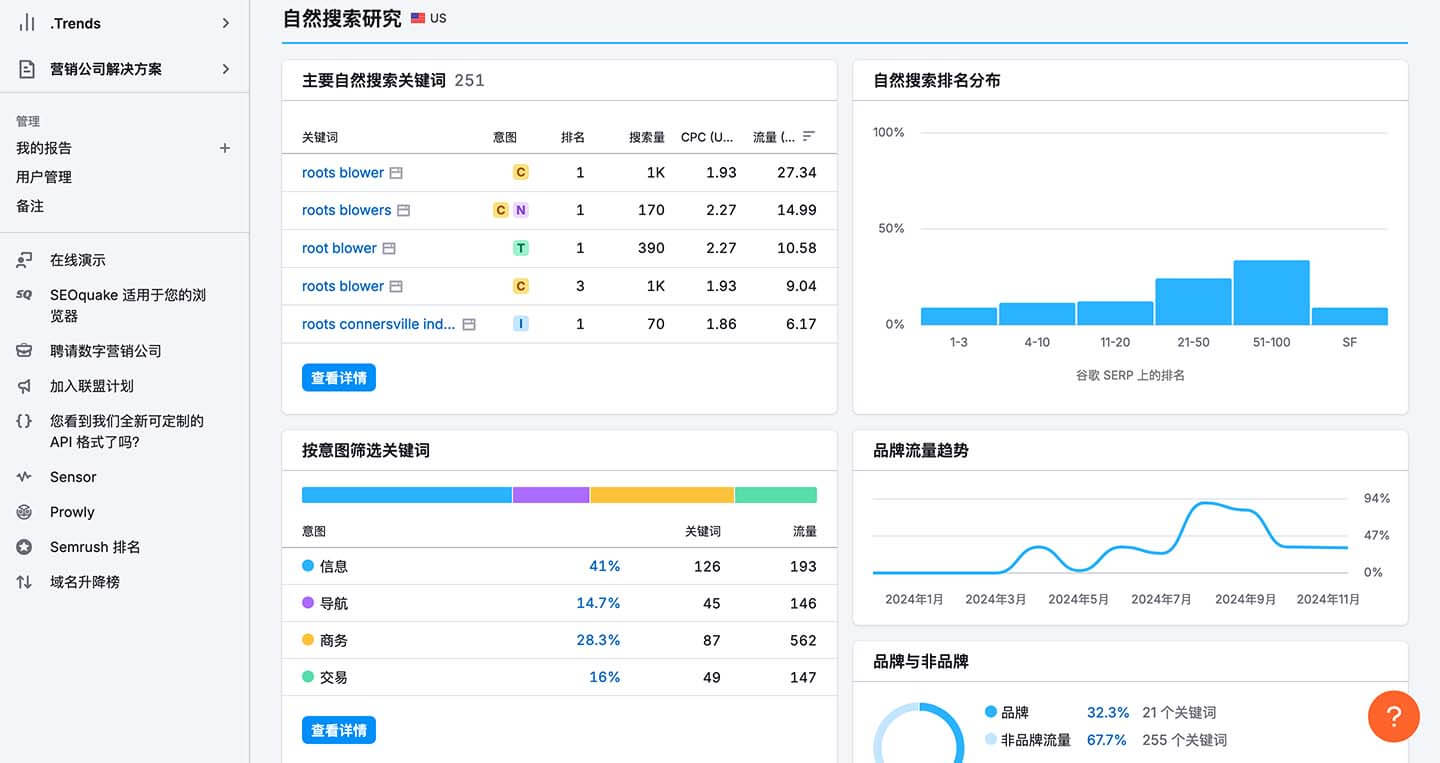Image resolution: width=1440 pixels, height=763 pixels.
Task: Click the 251 keywords count
Action: (x=469, y=80)
